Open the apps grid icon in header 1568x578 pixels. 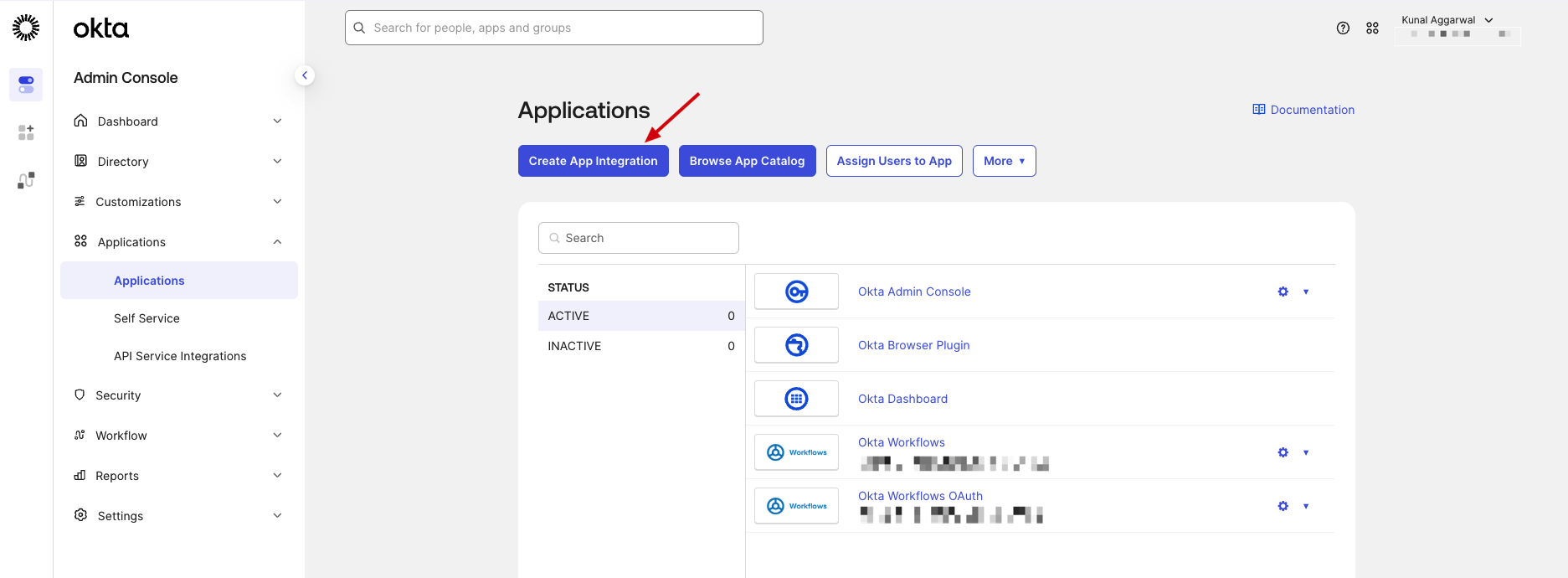[1372, 28]
